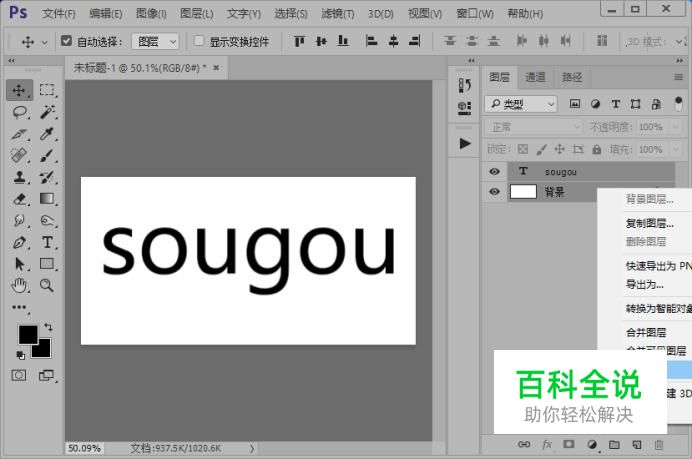Toggle type layer filter icon
Viewport: 692px width, 459px height.
click(616, 104)
